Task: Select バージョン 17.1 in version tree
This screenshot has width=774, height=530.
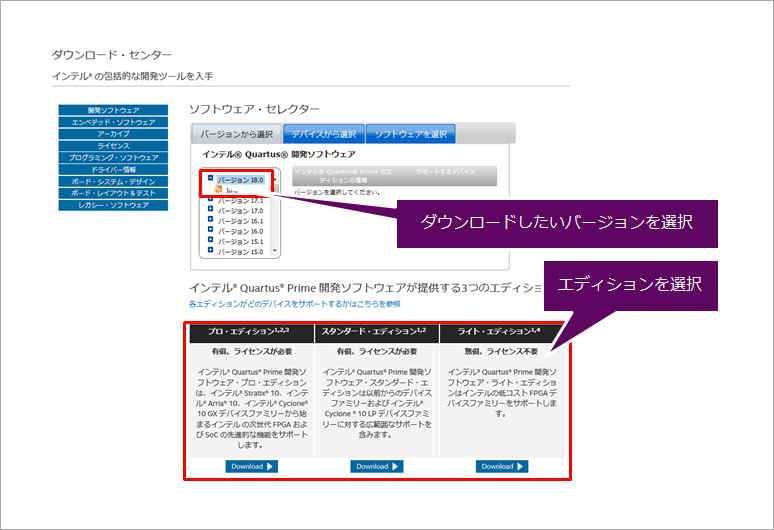Action: 240,201
